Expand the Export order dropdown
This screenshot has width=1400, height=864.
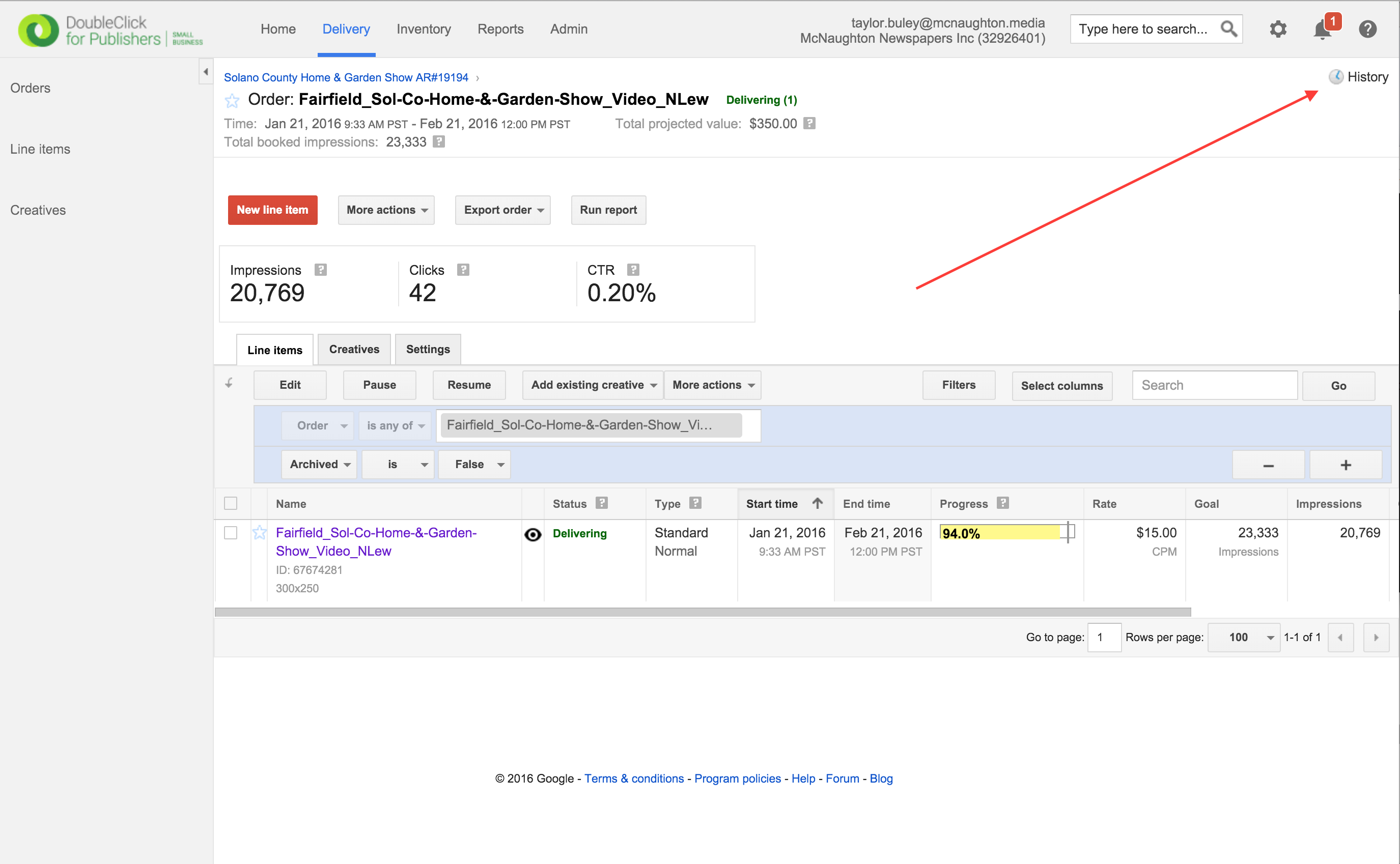click(502, 210)
